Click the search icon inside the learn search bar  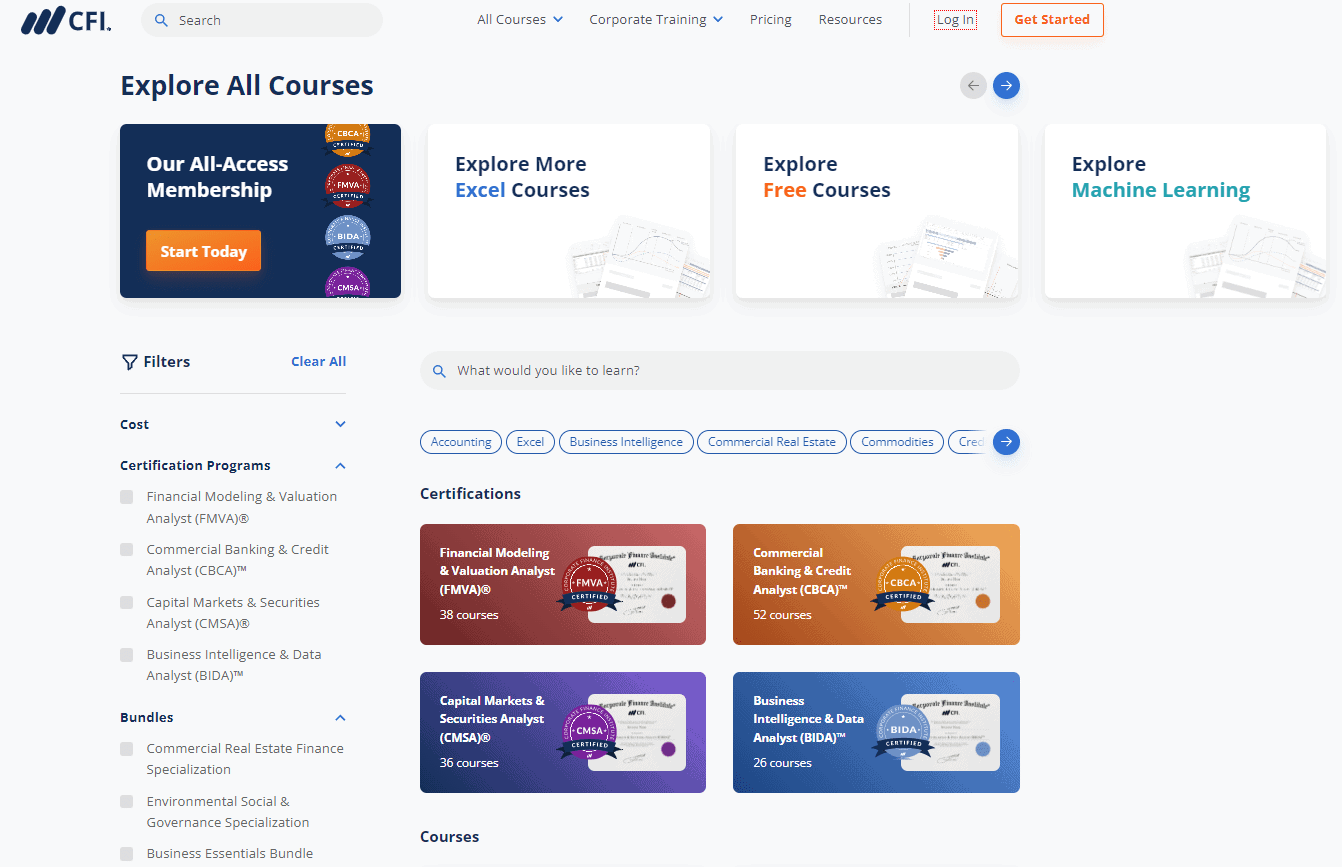440,370
